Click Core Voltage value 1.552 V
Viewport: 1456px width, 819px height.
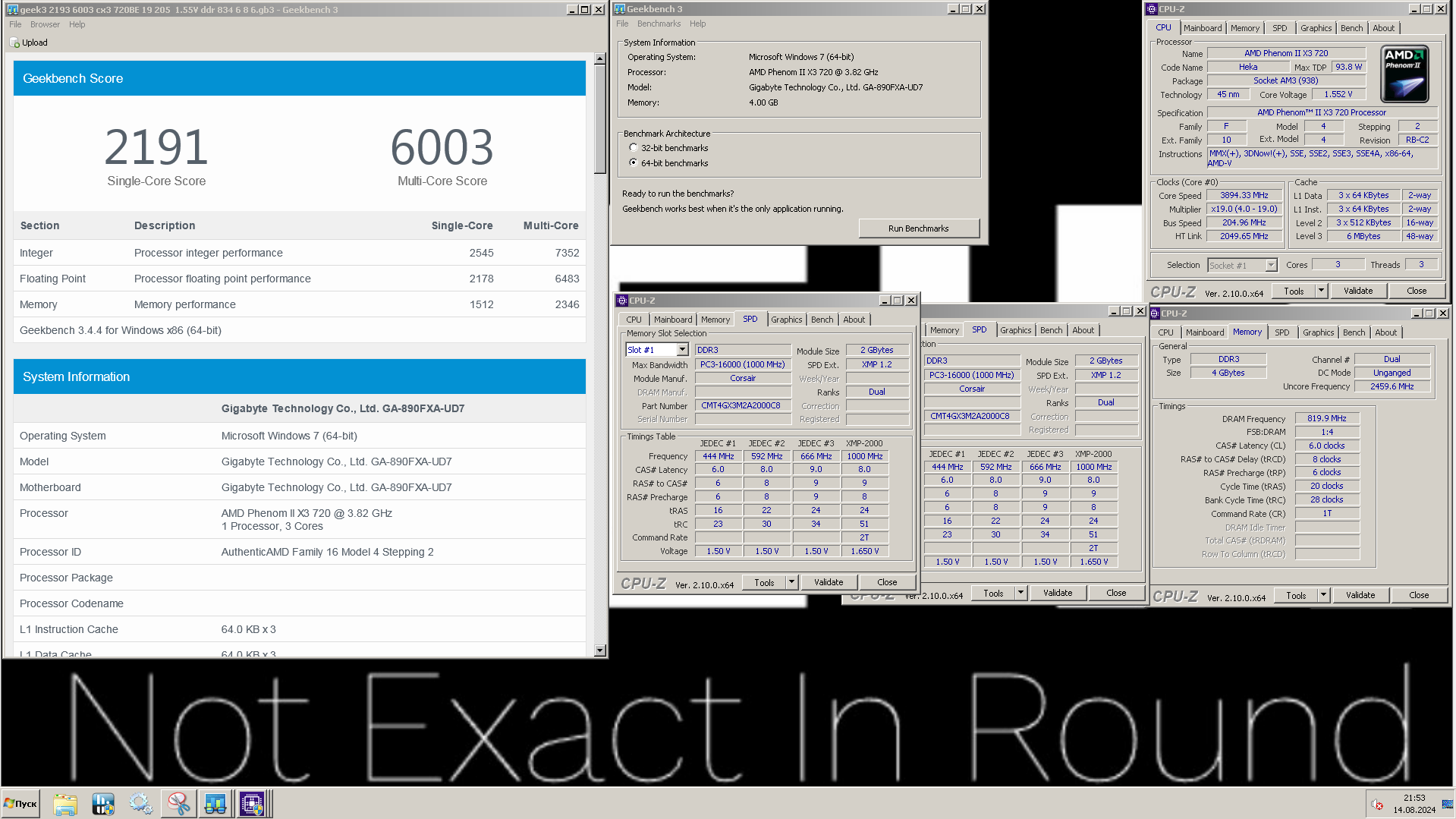click(x=1338, y=94)
